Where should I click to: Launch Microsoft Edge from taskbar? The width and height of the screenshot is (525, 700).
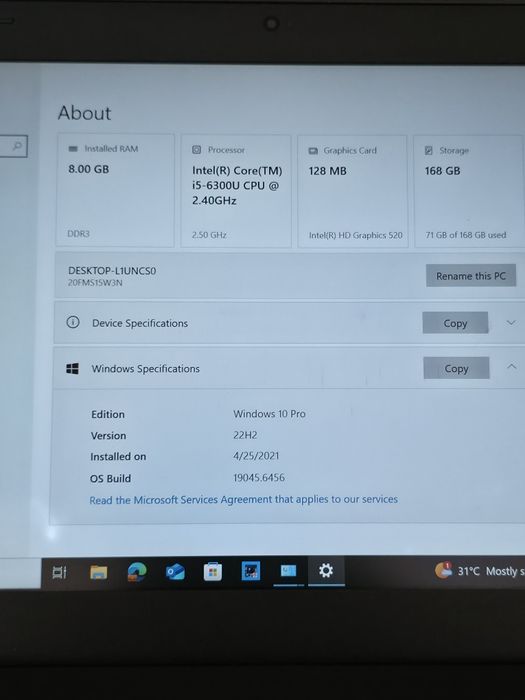(x=137, y=572)
